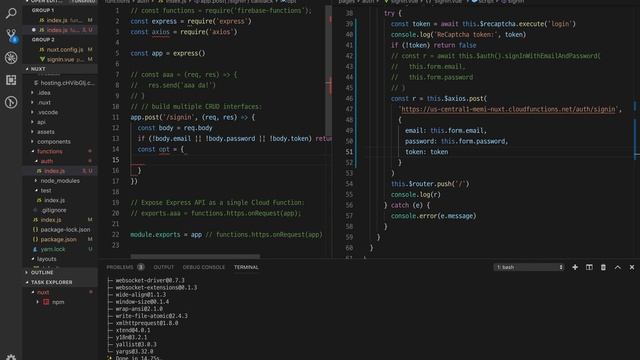
Task: Open the Search view in activity bar
Action: (11, 13)
